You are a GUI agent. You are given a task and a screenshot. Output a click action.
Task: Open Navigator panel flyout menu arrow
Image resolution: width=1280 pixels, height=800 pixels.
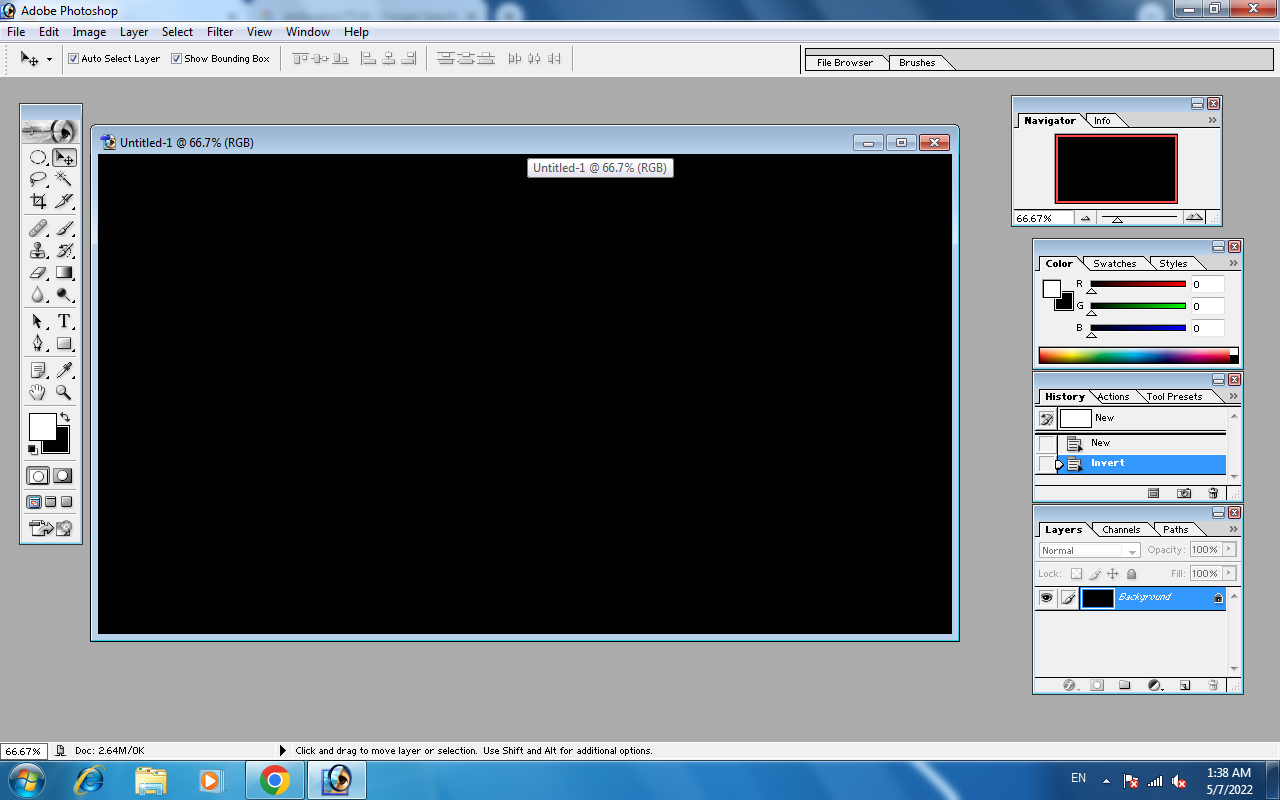pos(1213,120)
